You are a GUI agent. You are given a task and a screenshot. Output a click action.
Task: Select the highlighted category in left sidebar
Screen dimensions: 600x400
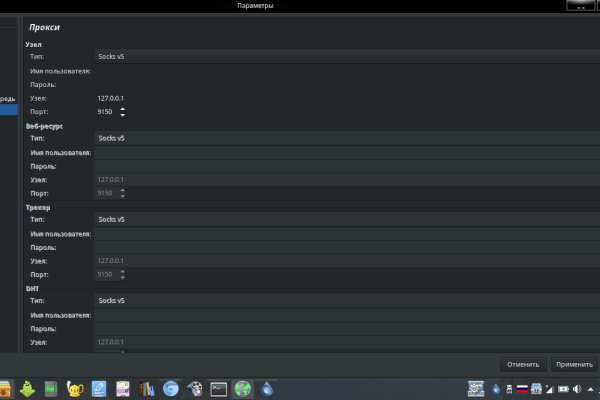click(x=8, y=111)
